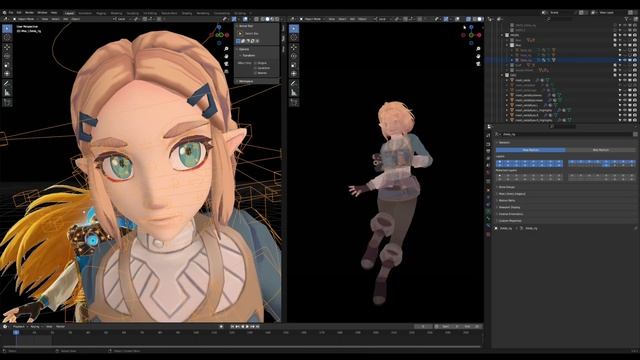Switch to wireframe viewport shading in left viewport
640x360 pixels.
click(x=262, y=19)
